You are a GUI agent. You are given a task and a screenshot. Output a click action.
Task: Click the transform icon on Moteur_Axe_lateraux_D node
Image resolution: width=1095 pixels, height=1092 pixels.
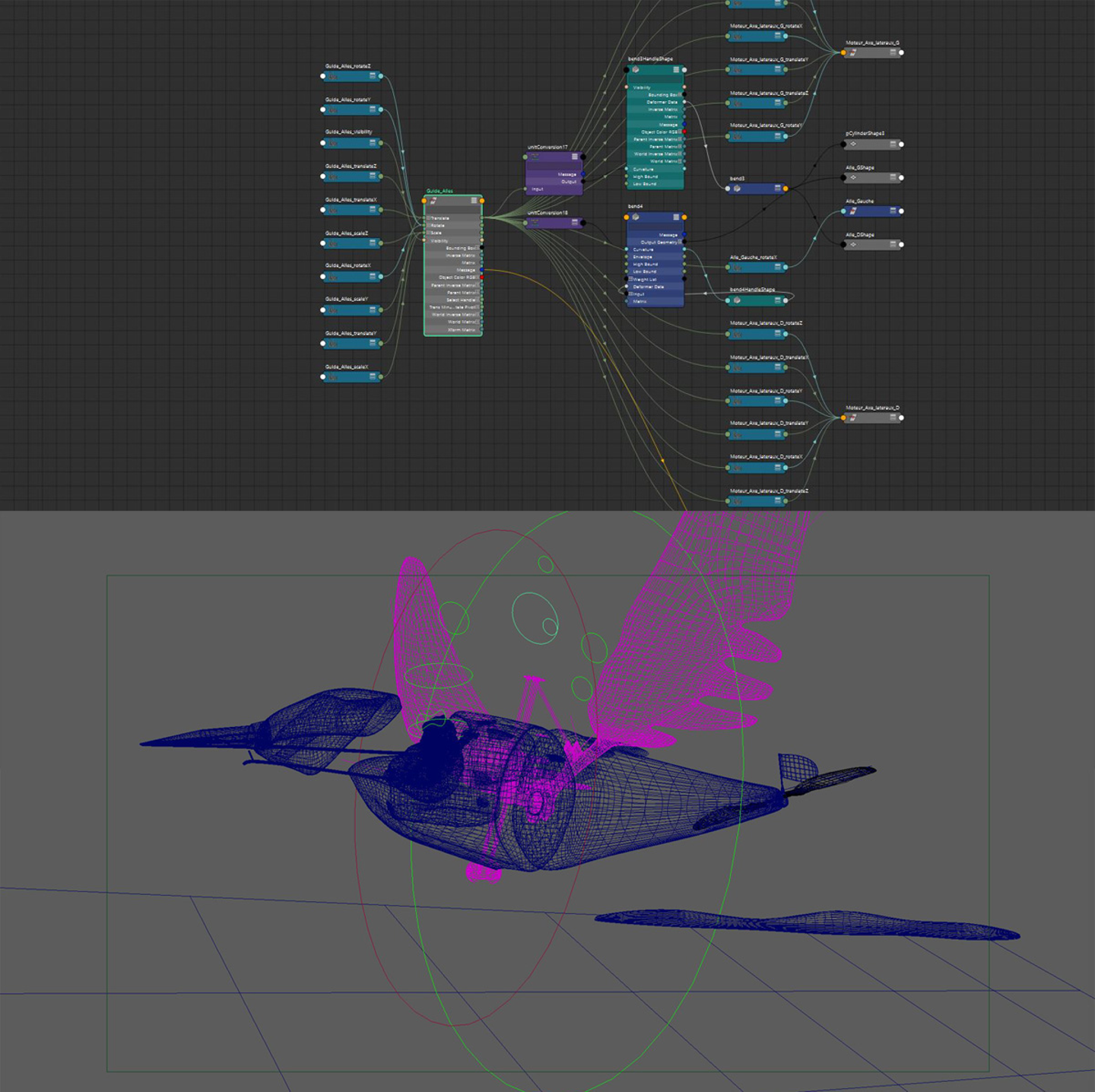[x=853, y=417]
